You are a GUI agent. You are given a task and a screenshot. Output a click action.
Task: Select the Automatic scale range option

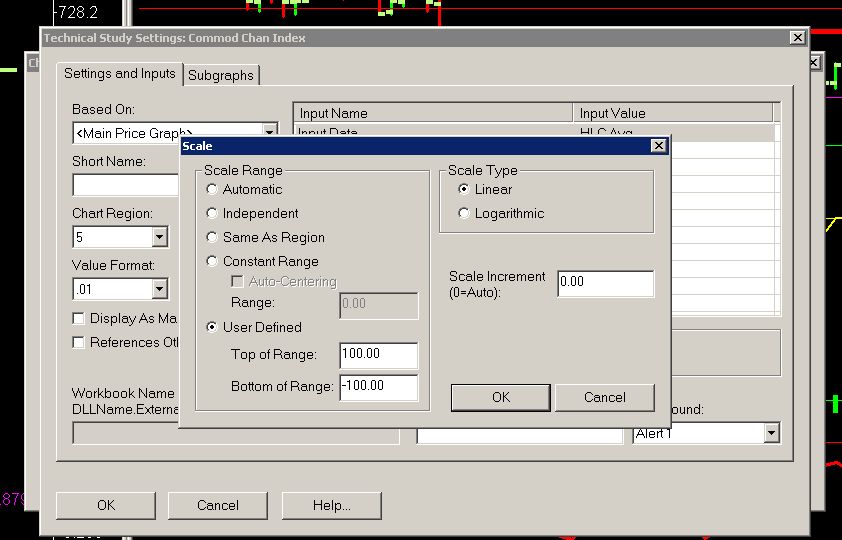coord(211,189)
